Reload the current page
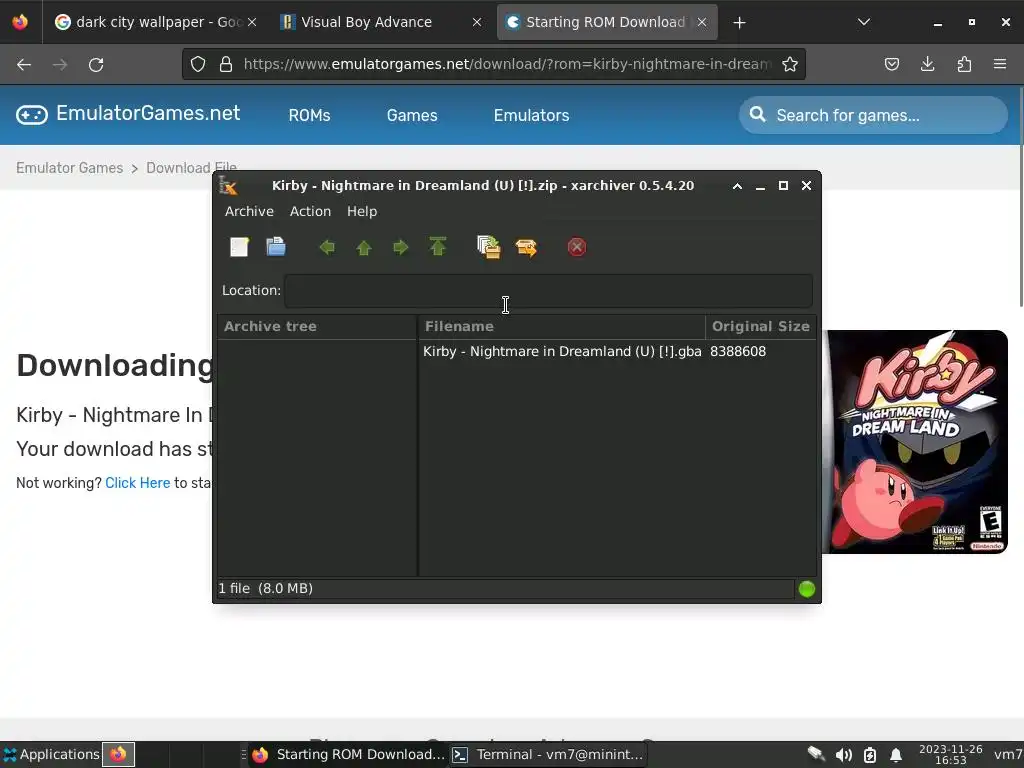This screenshot has height=768, width=1024. (x=96, y=64)
